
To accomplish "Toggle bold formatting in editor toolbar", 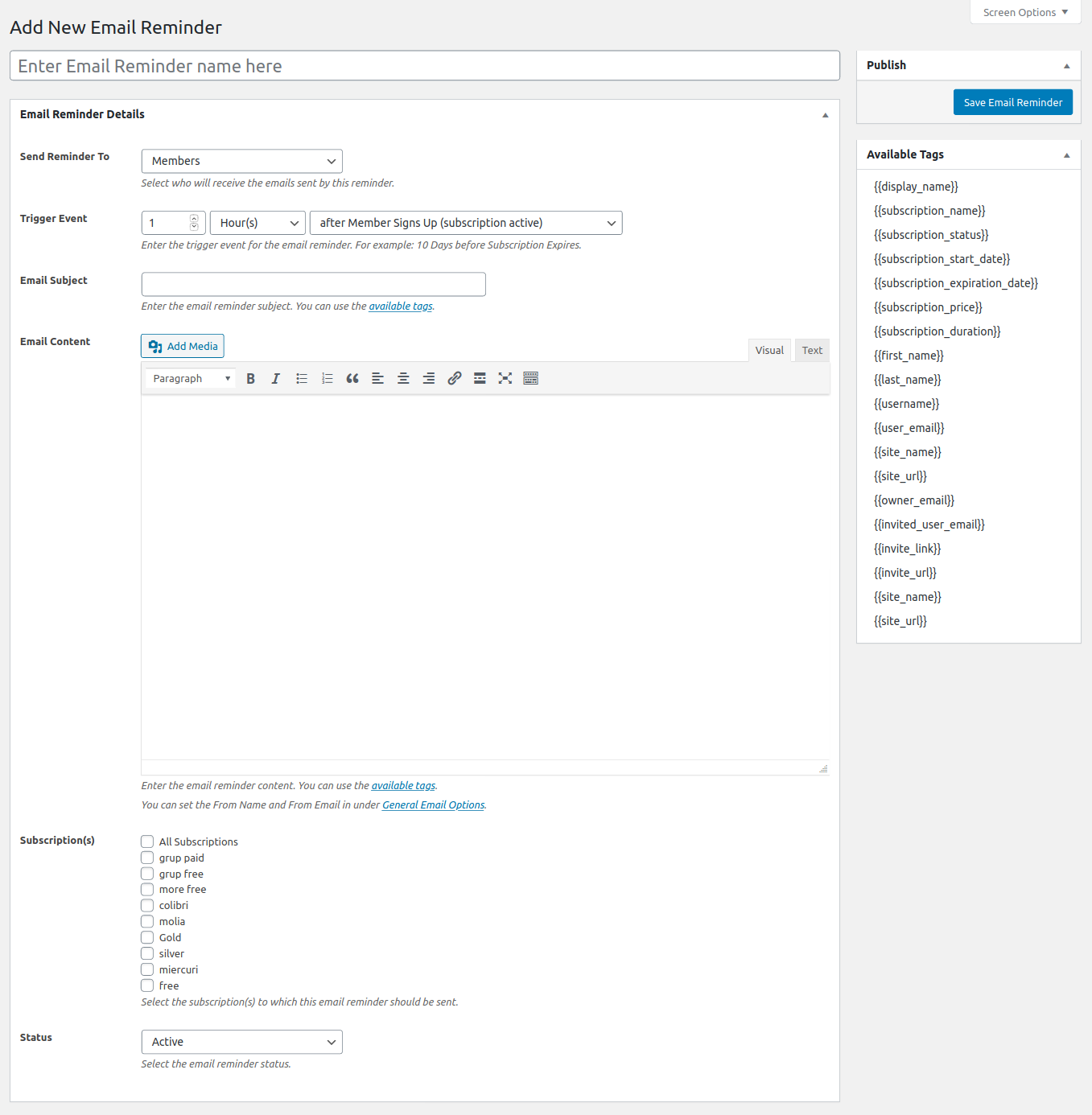I will [x=250, y=378].
